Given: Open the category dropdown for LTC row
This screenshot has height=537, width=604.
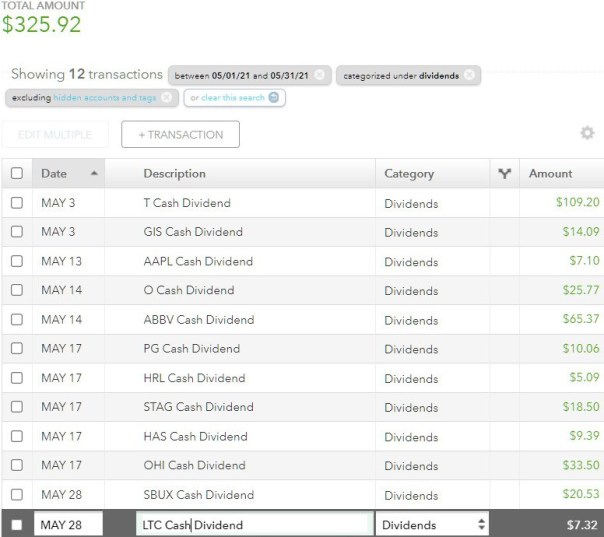Looking at the screenshot, I should tap(433, 525).
